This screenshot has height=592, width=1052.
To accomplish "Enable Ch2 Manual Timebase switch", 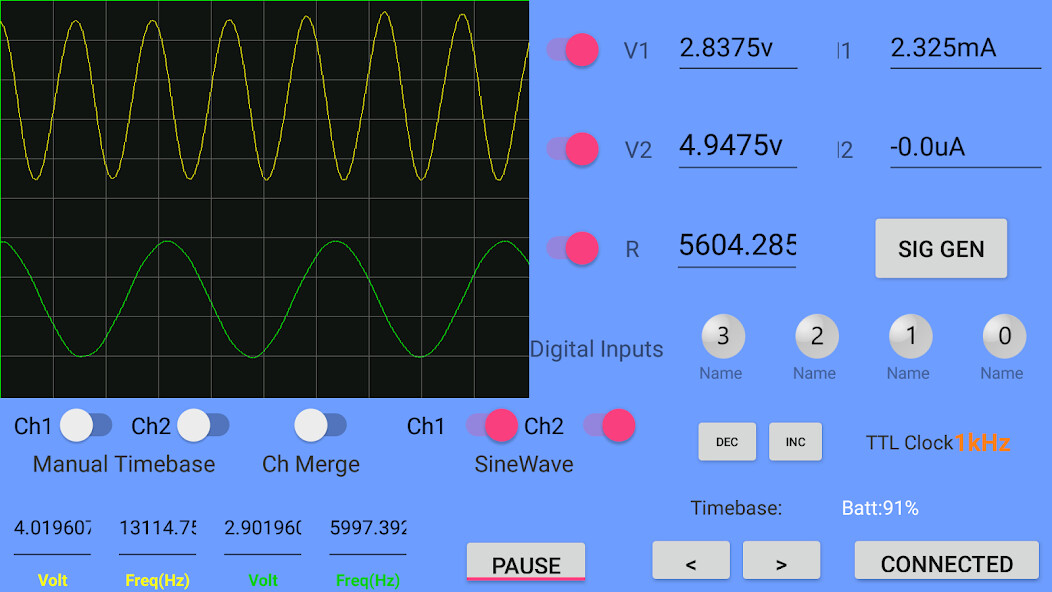I will coord(203,426).
